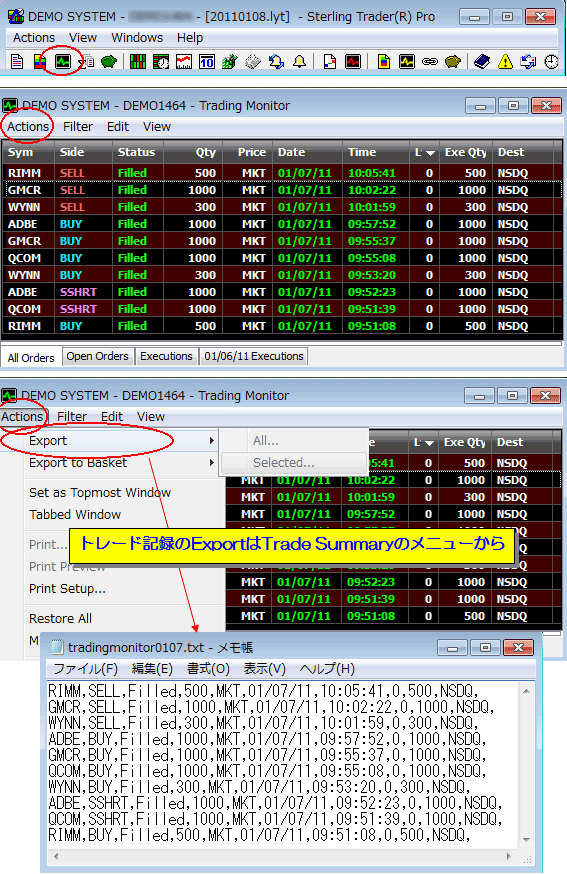Click the bell alert toolbar icon
The height and width of the screenshot is (874, 567).
click(x=300, y=61)
